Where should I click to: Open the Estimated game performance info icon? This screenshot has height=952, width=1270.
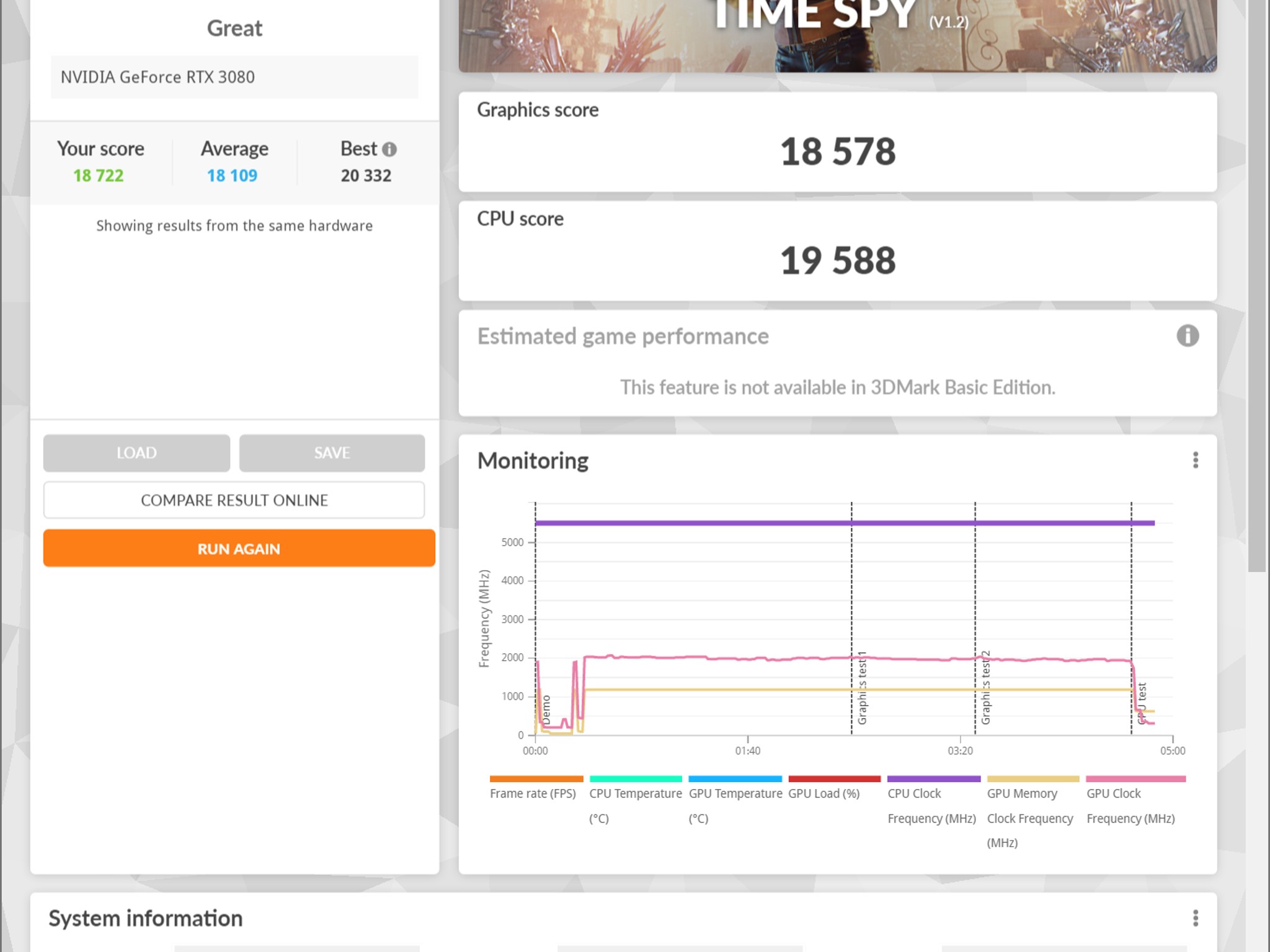coord(1188,336)
